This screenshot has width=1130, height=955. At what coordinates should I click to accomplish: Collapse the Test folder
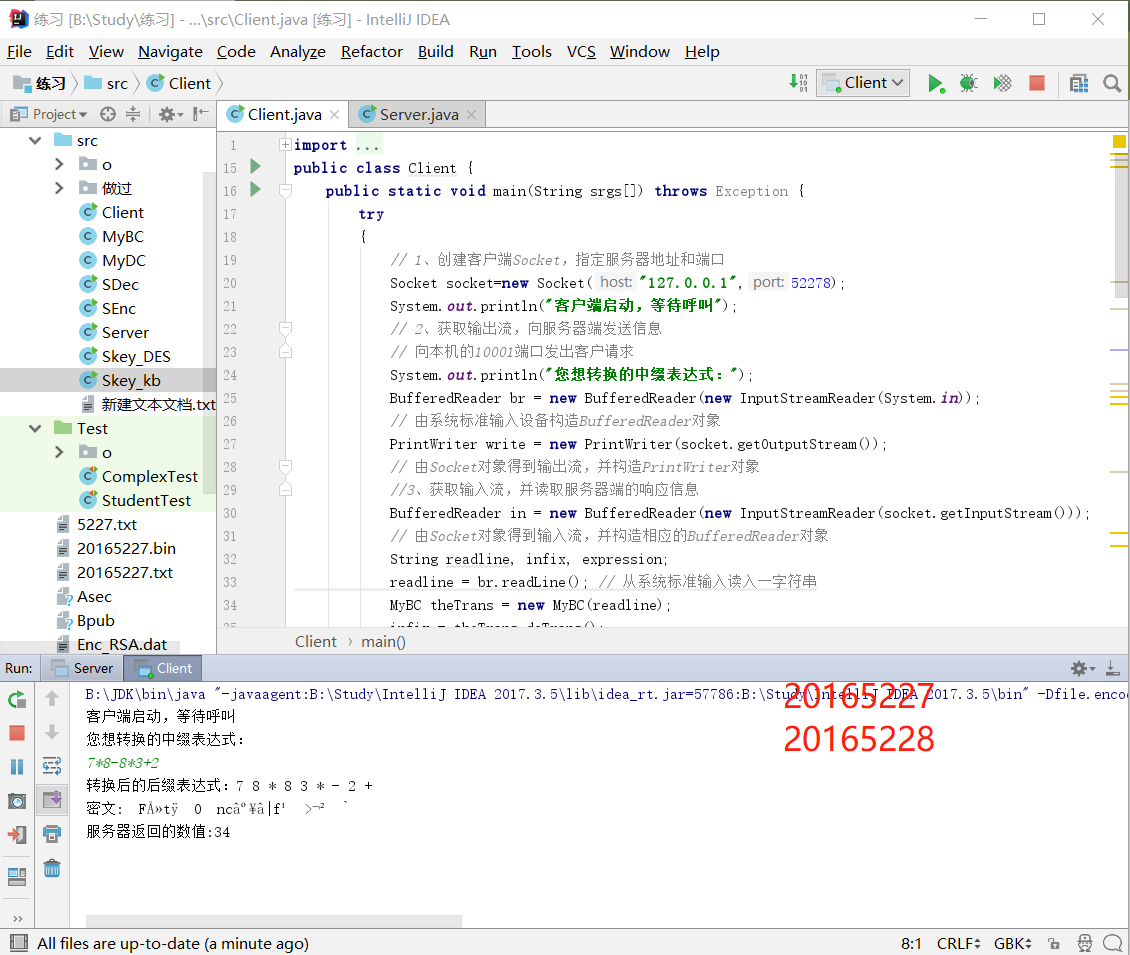(x=35, y=428)
